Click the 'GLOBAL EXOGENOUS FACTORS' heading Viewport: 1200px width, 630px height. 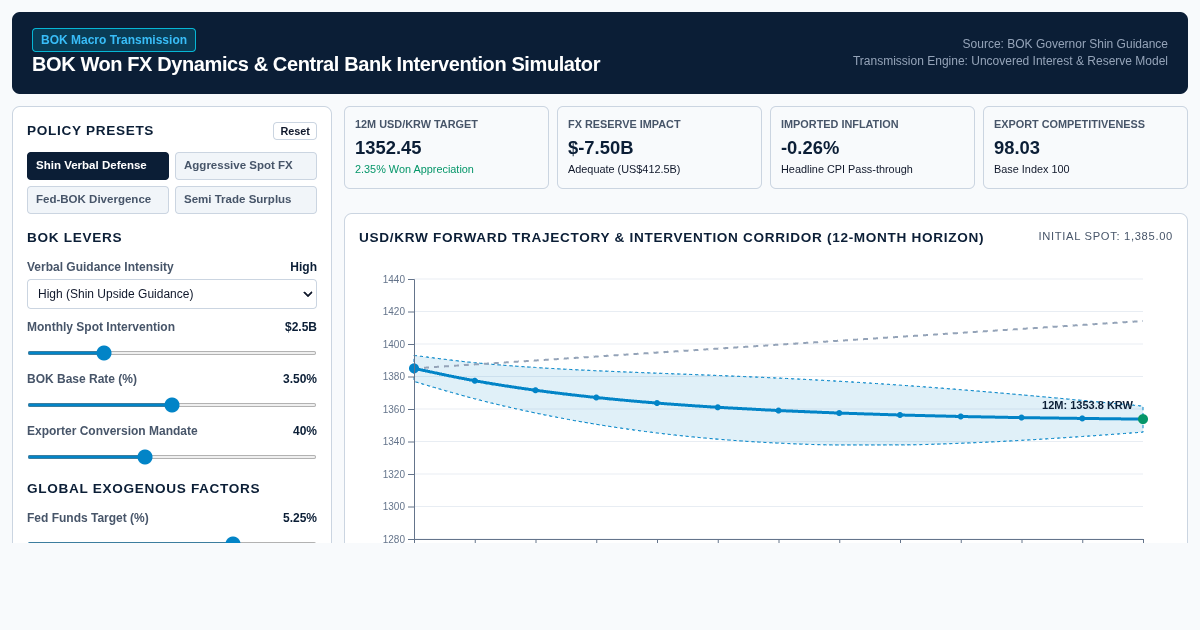pos(143,488)
